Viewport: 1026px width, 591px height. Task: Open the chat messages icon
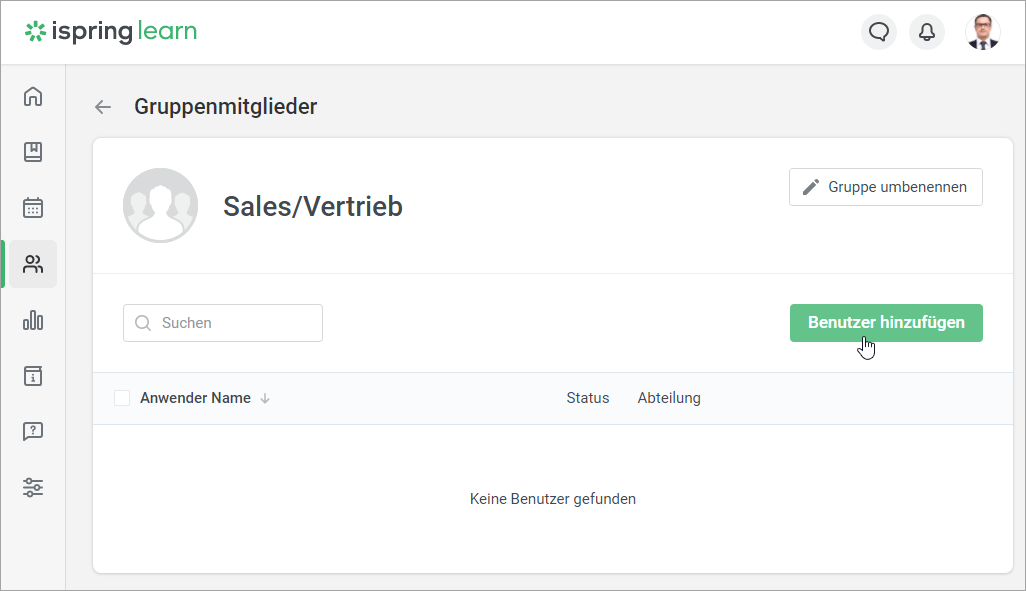(x=879, y=31)
